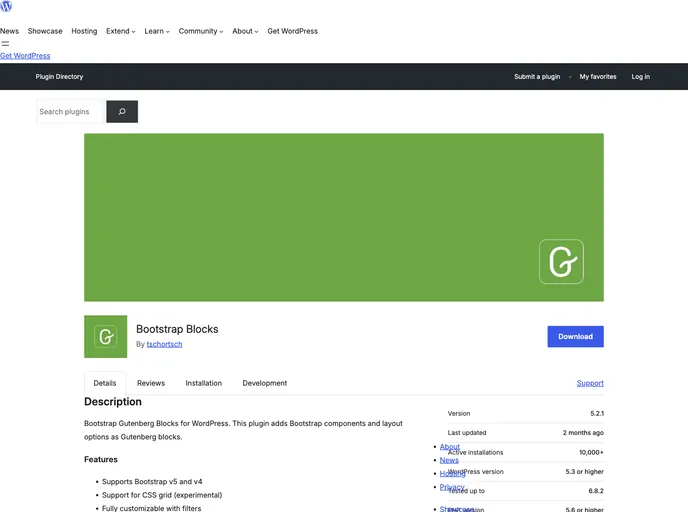Click the Features heading

click(x=101, y=459)
